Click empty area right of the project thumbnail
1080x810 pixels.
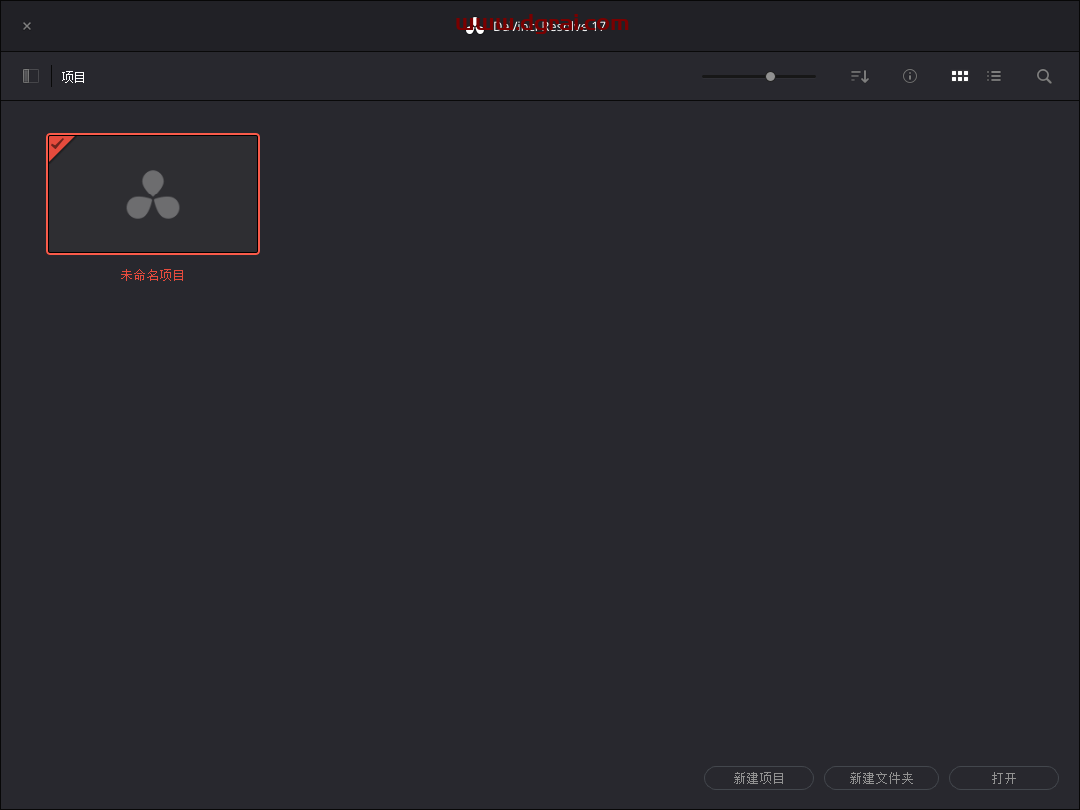(600, 300)
